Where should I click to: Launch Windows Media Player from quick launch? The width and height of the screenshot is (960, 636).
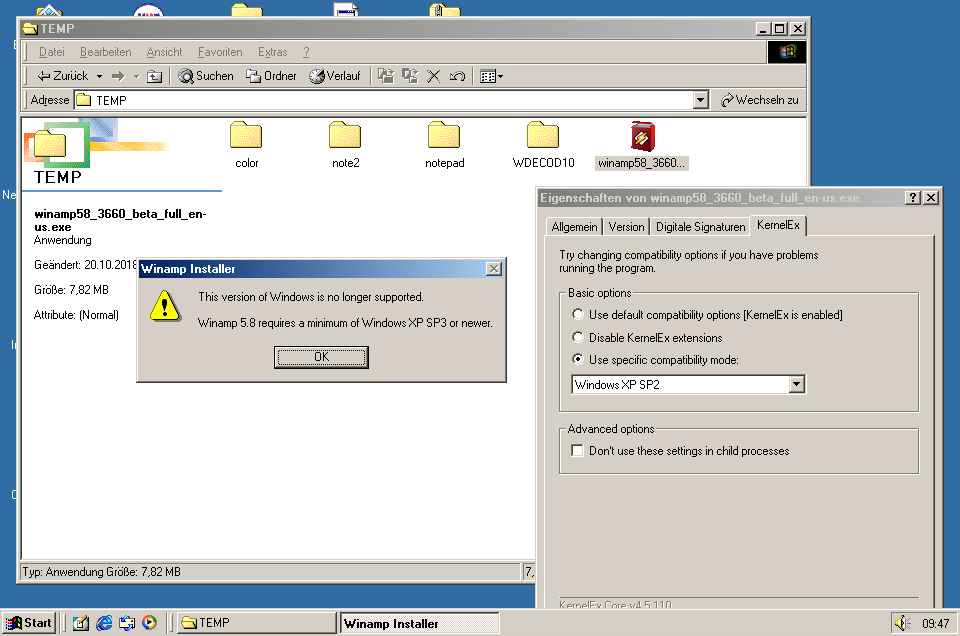pyautogui.click(x=149, y=623)
